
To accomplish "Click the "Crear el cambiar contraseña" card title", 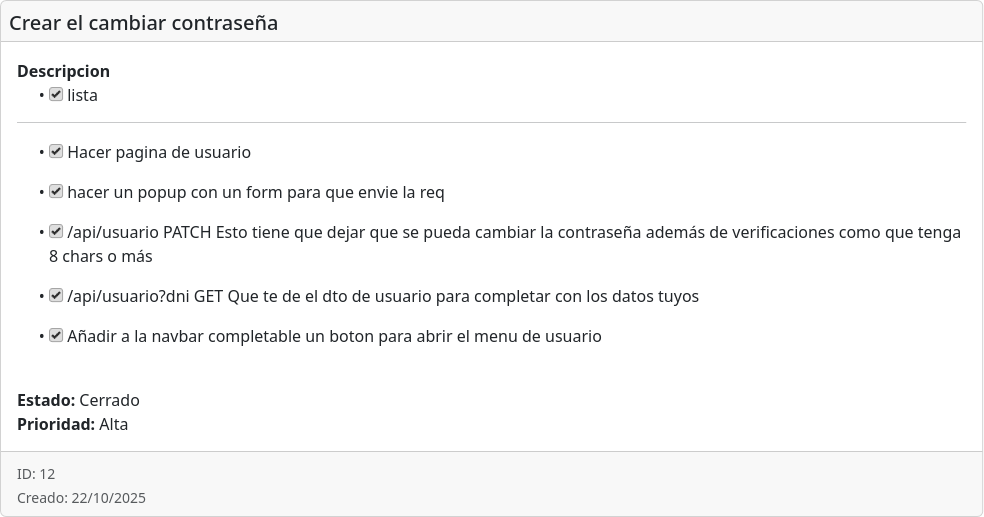I will click(x=144, y=22).
